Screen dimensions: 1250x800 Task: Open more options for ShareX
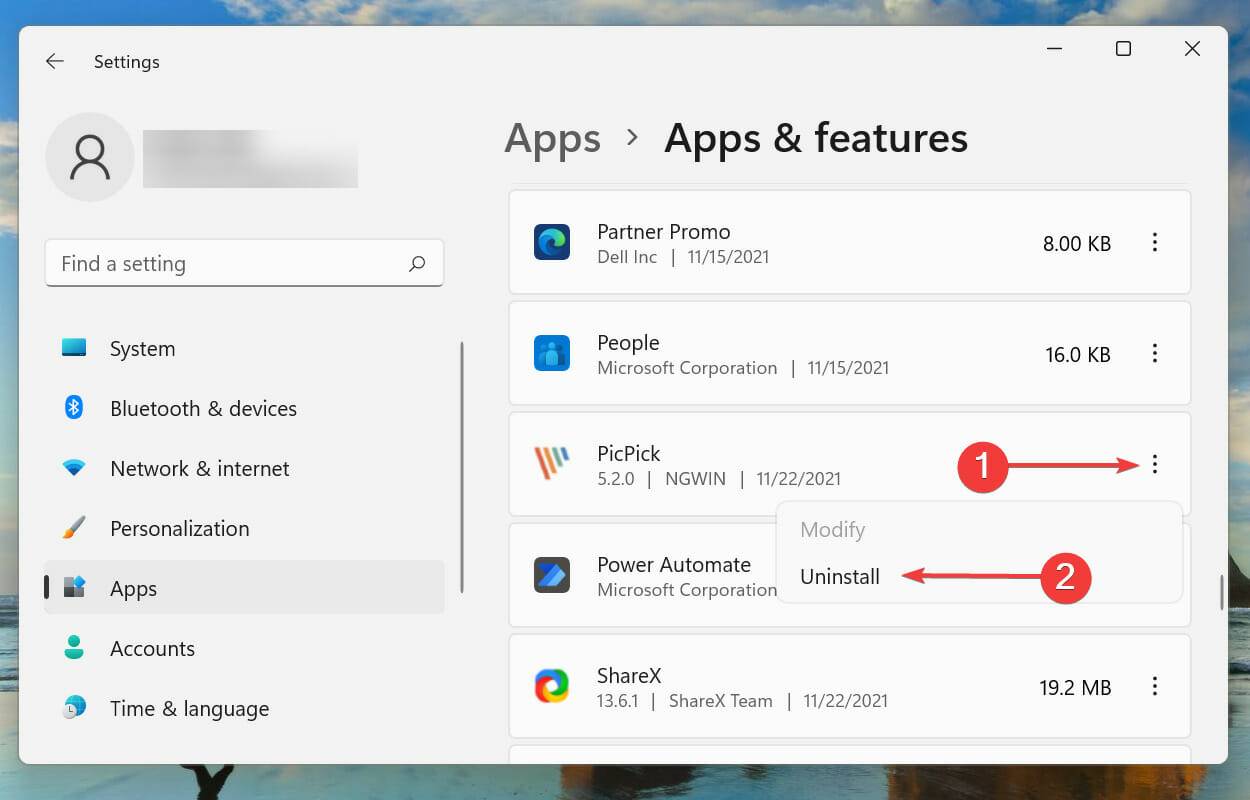coord(1155,687)
